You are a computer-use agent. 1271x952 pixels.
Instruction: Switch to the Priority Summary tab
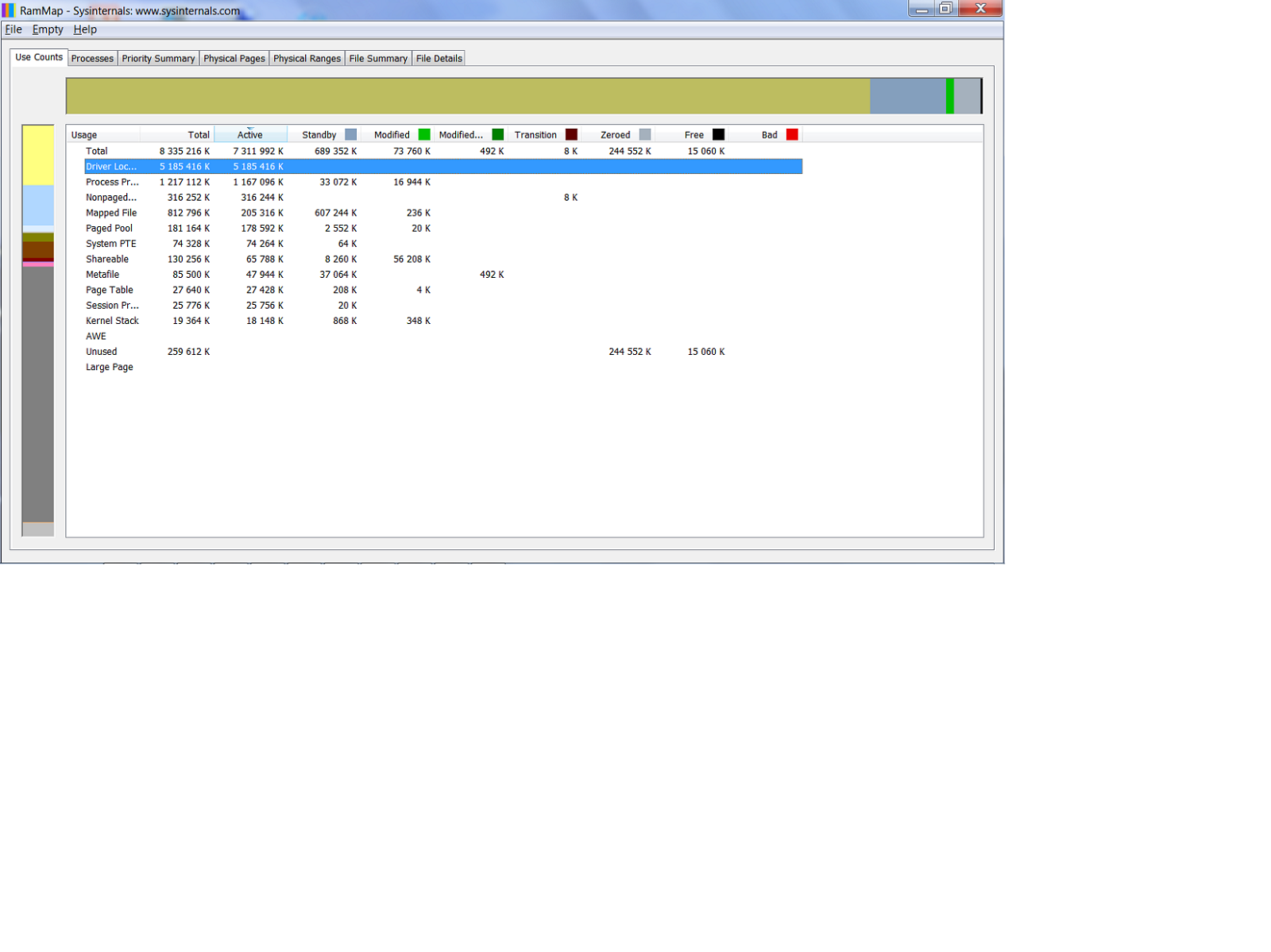pyautogui.click(x=158, y=59)
